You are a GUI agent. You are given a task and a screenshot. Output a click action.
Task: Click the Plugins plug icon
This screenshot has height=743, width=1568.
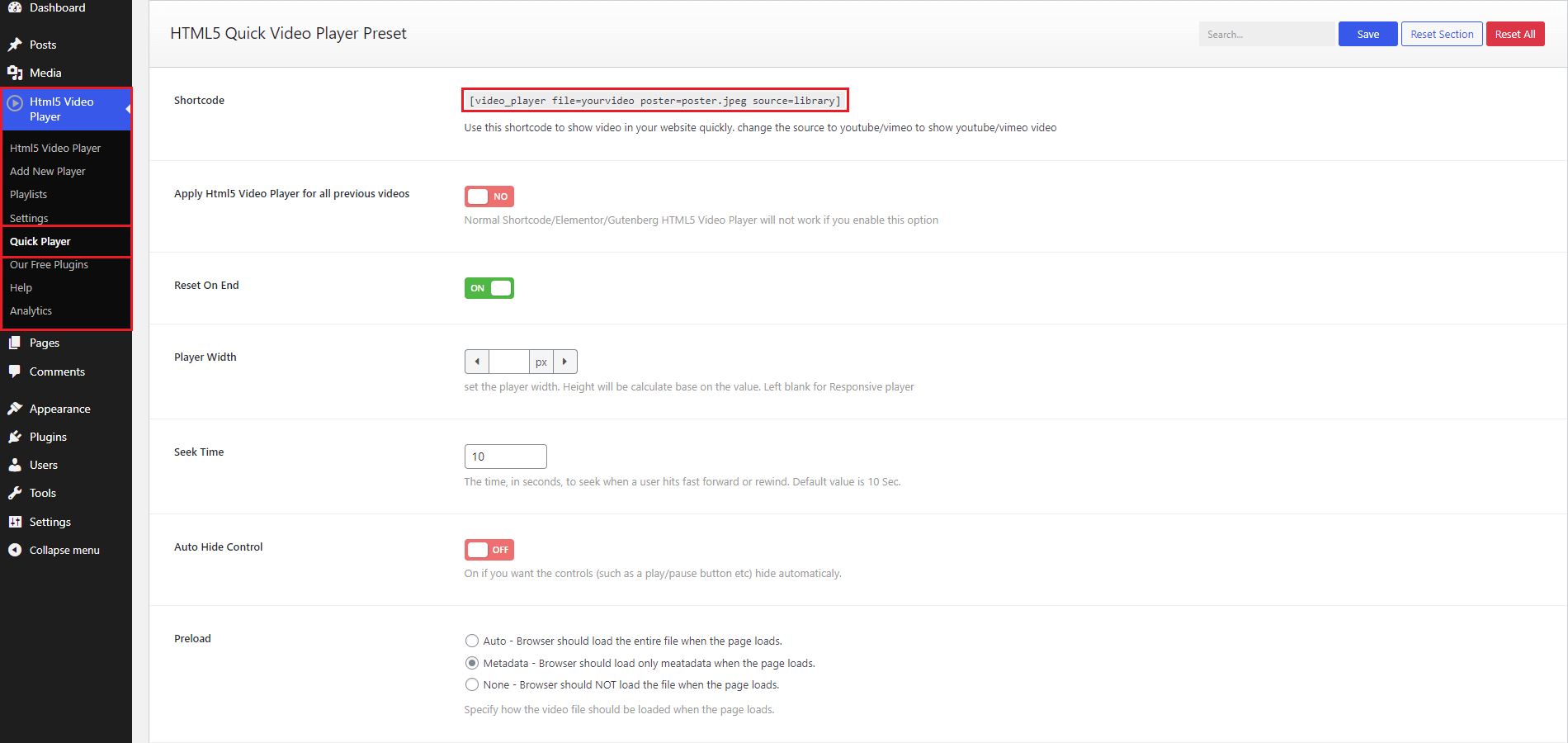point(17,436)
